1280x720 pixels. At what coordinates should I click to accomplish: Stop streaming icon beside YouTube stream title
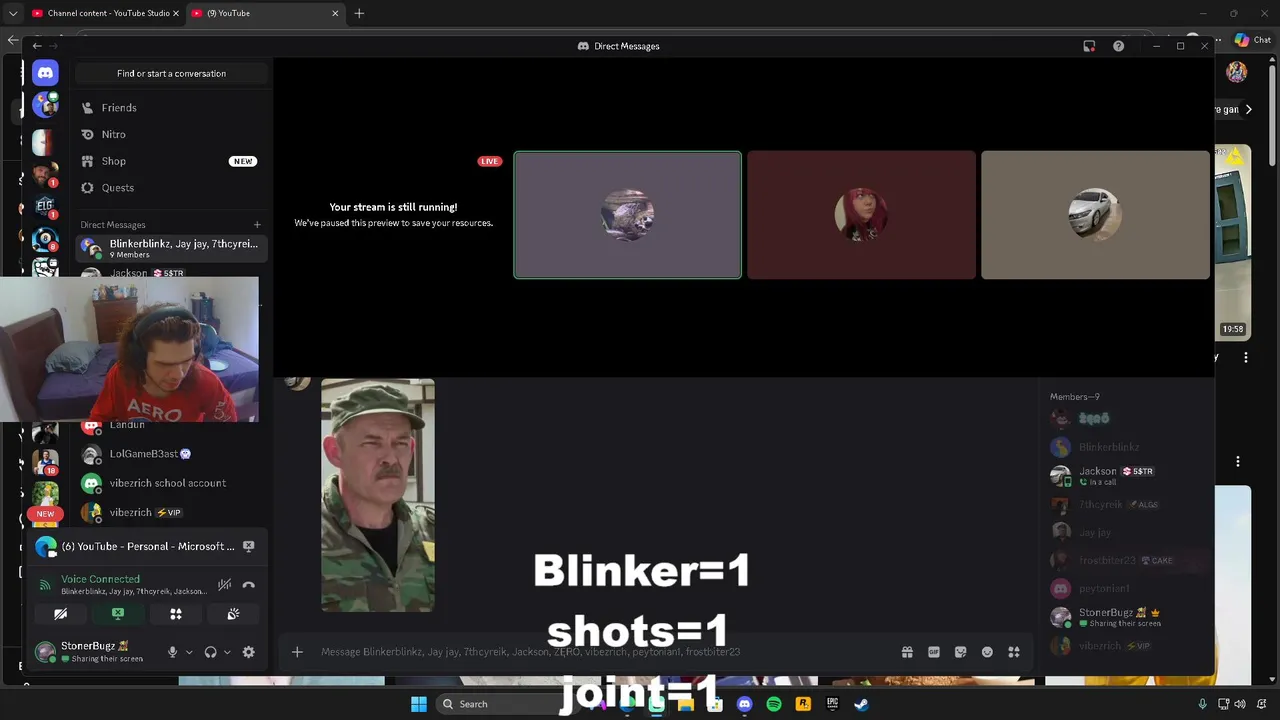248,546
